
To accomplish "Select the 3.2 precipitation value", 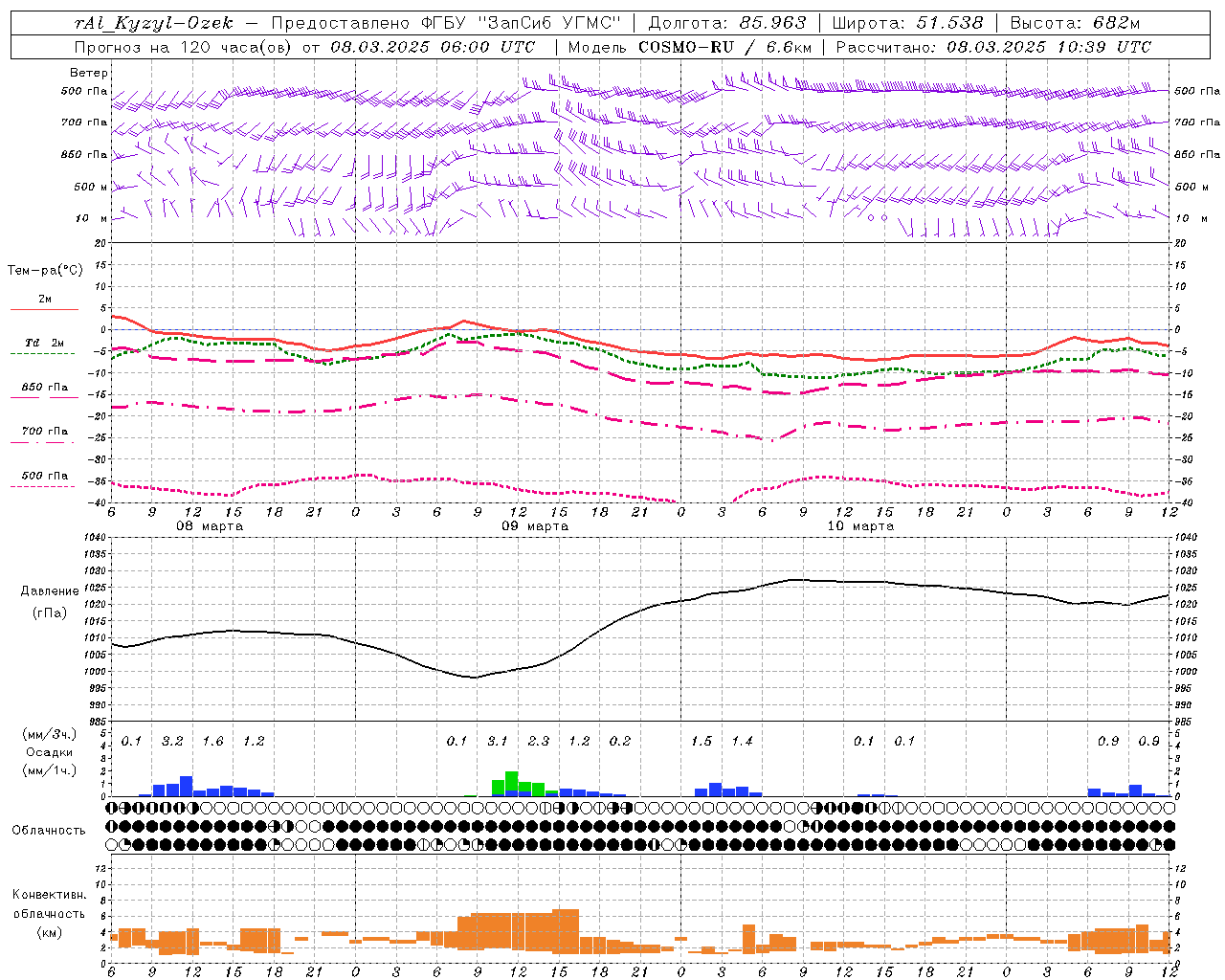I will coord(172,741).
